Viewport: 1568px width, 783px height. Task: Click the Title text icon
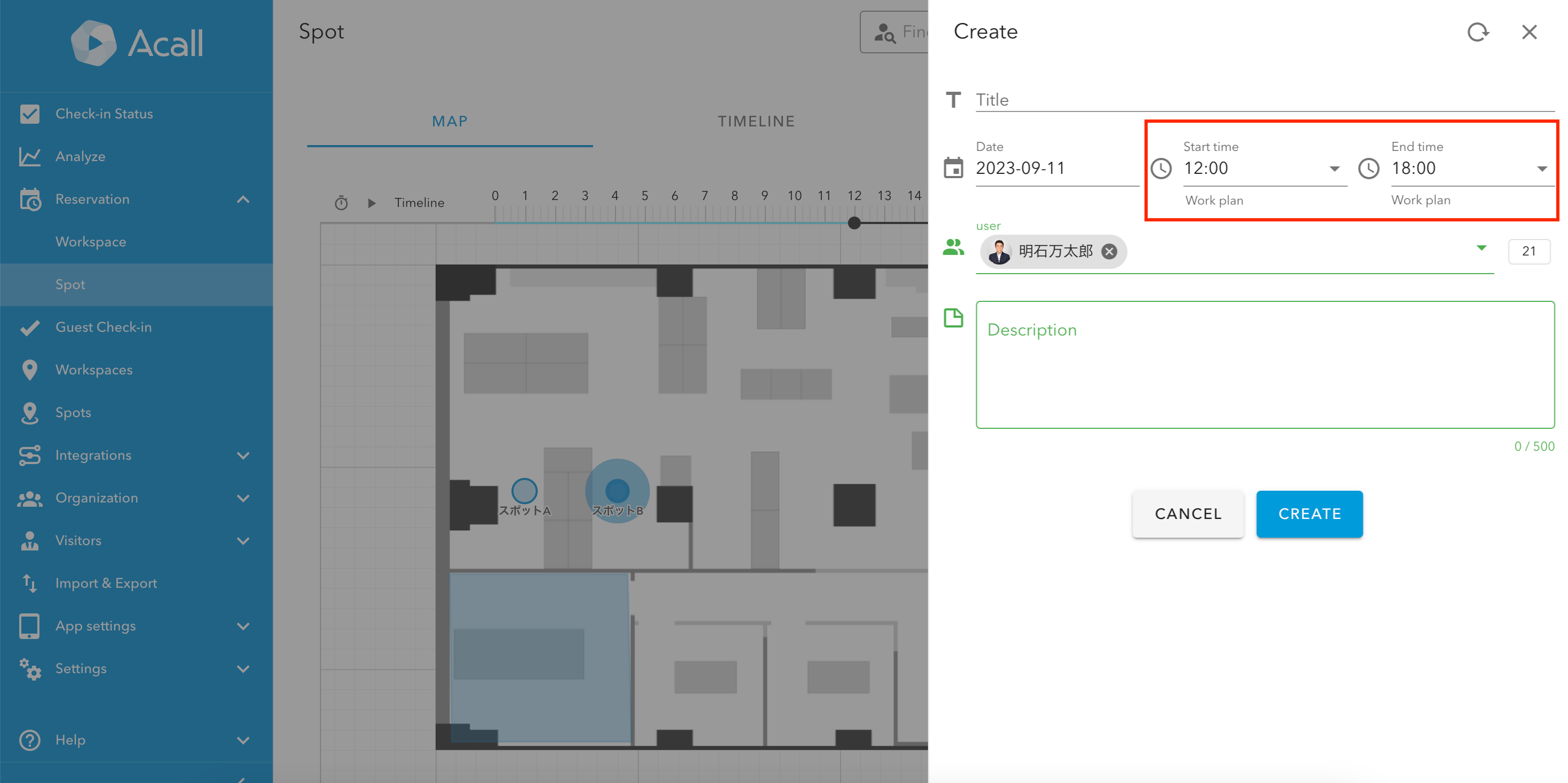click(953, 99)
